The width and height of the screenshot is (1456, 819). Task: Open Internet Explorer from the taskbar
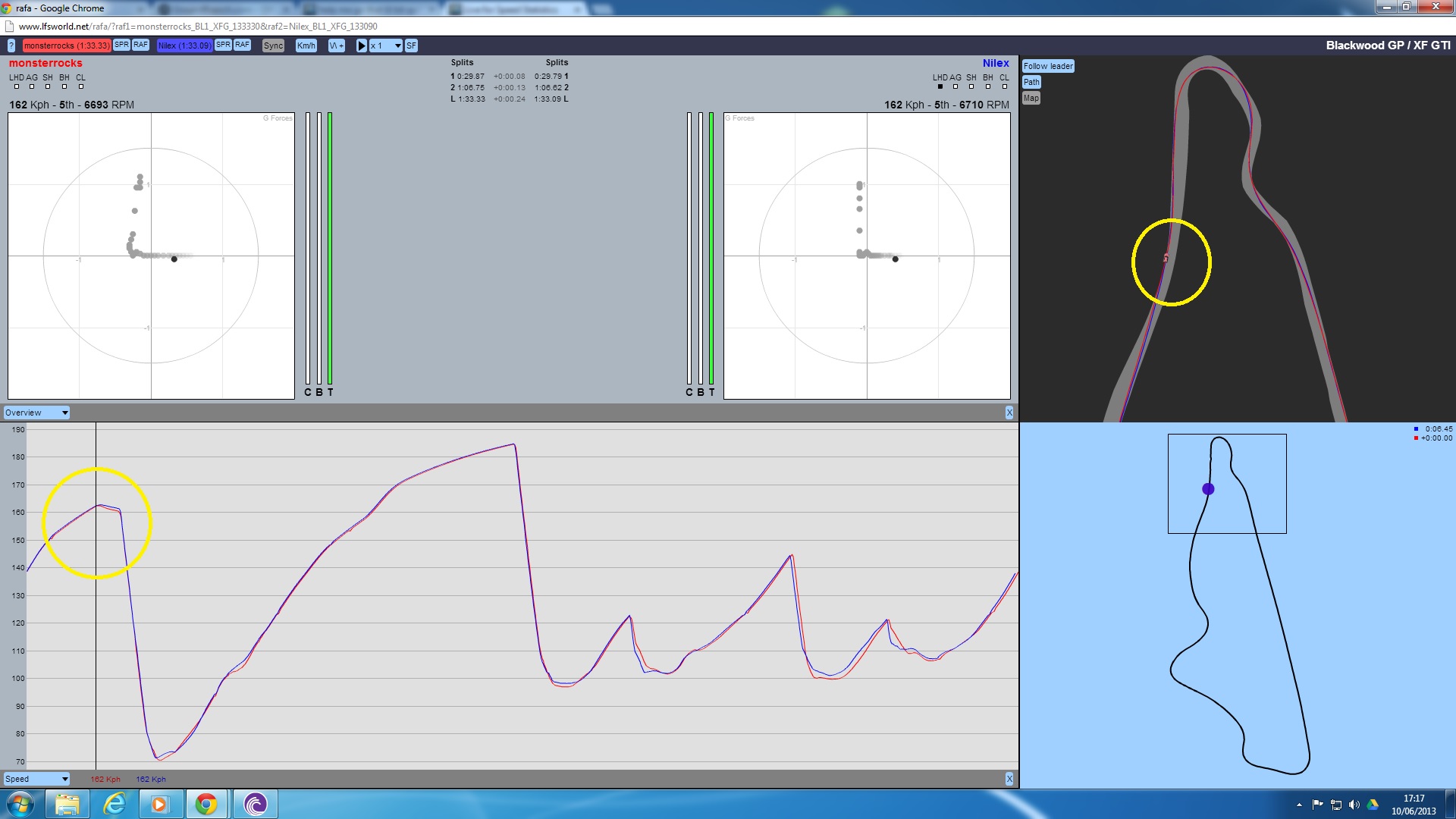pos(114,804)
